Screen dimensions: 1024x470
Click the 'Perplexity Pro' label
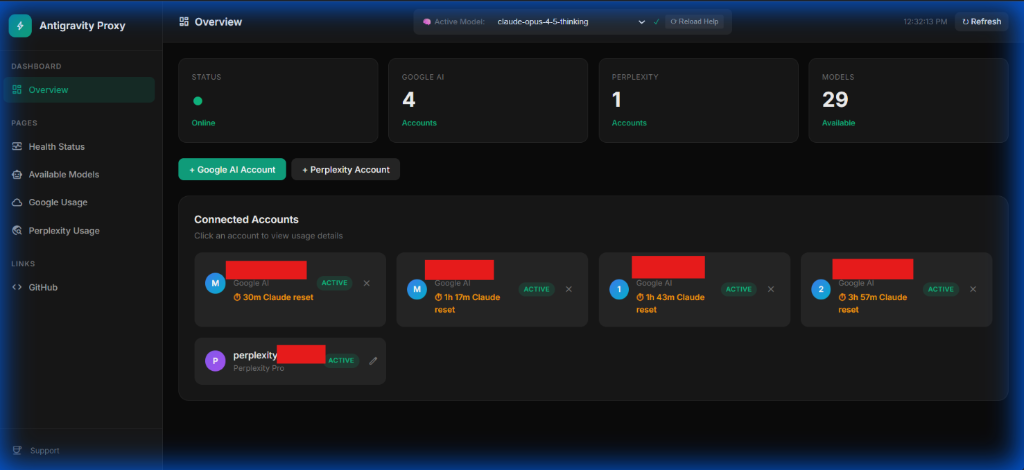(259, 368)
